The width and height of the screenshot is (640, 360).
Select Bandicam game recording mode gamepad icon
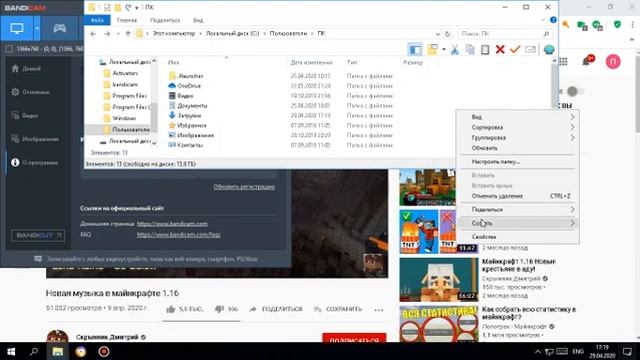(x=60, y=29)
